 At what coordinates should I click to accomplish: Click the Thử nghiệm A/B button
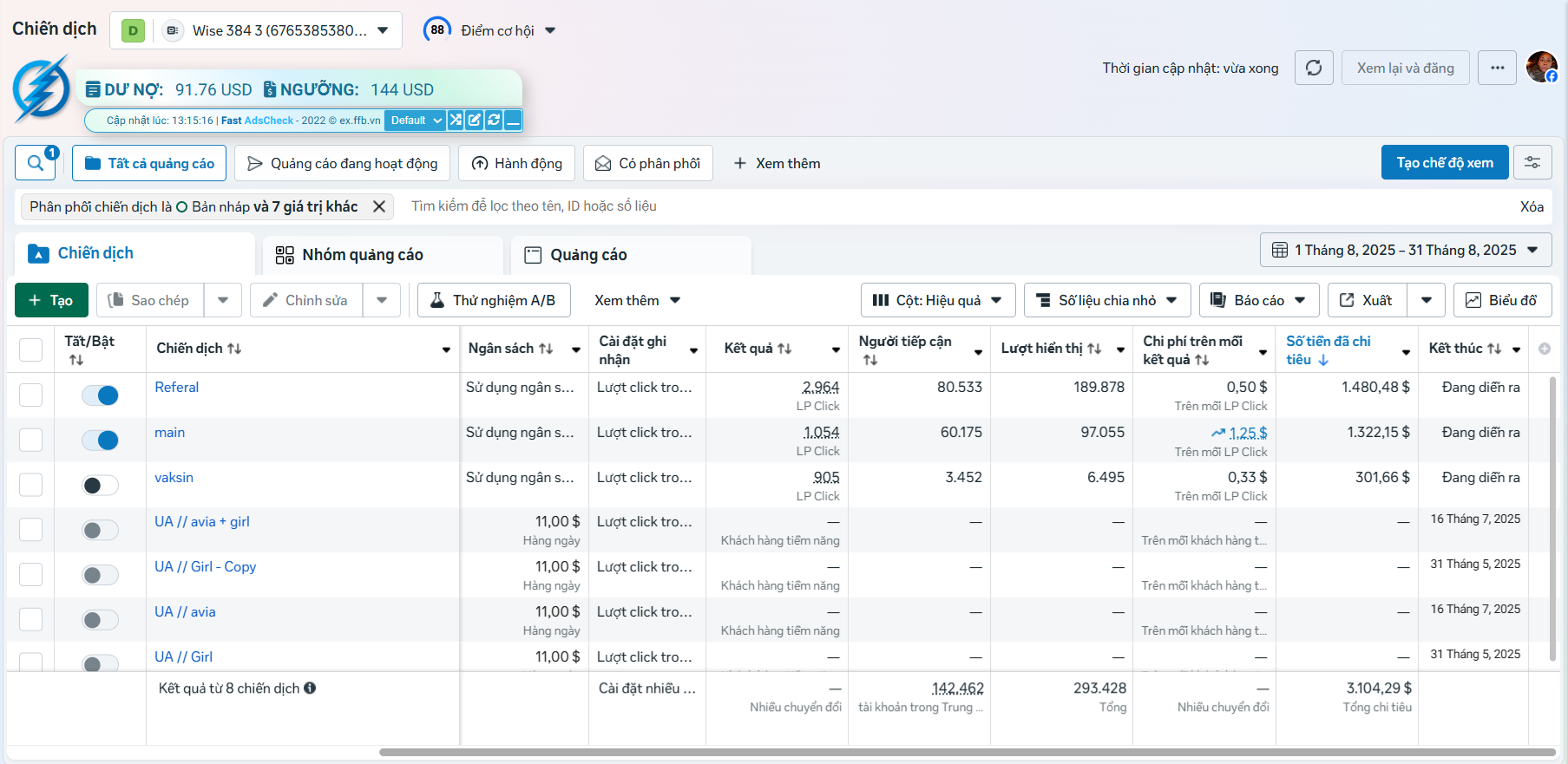(493, 300)
